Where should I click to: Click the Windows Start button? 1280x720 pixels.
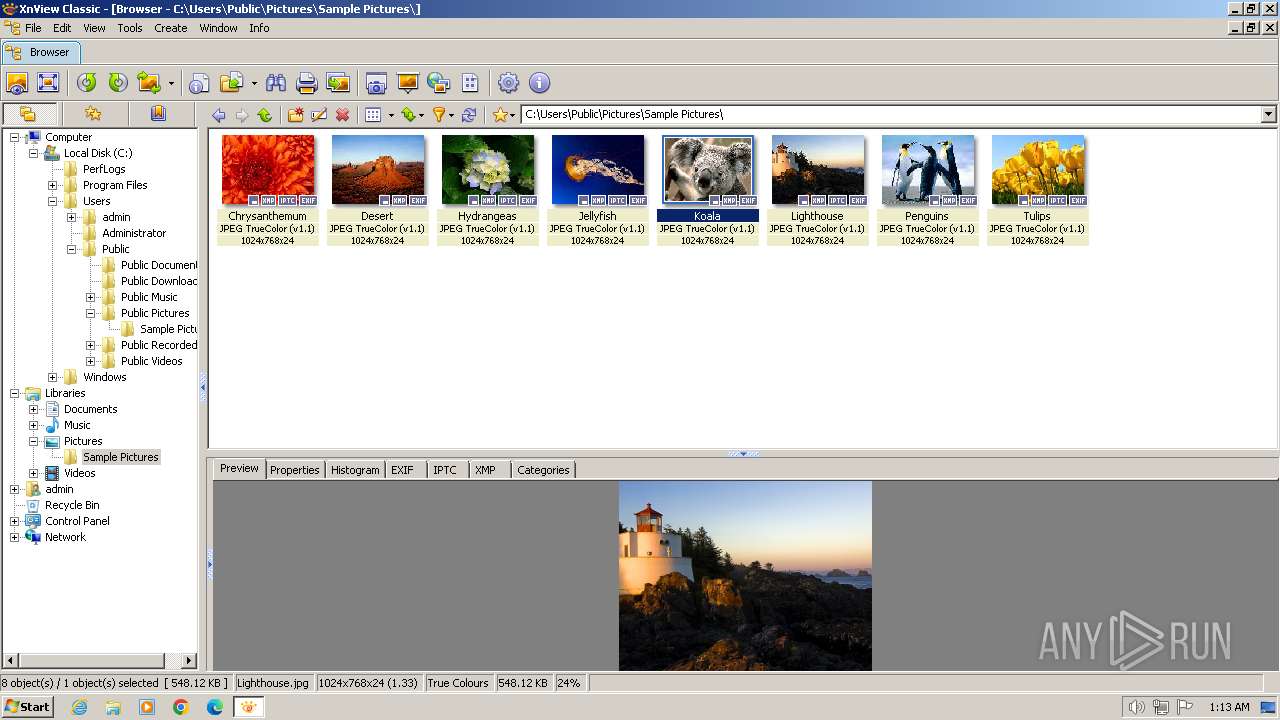[27, 707]
